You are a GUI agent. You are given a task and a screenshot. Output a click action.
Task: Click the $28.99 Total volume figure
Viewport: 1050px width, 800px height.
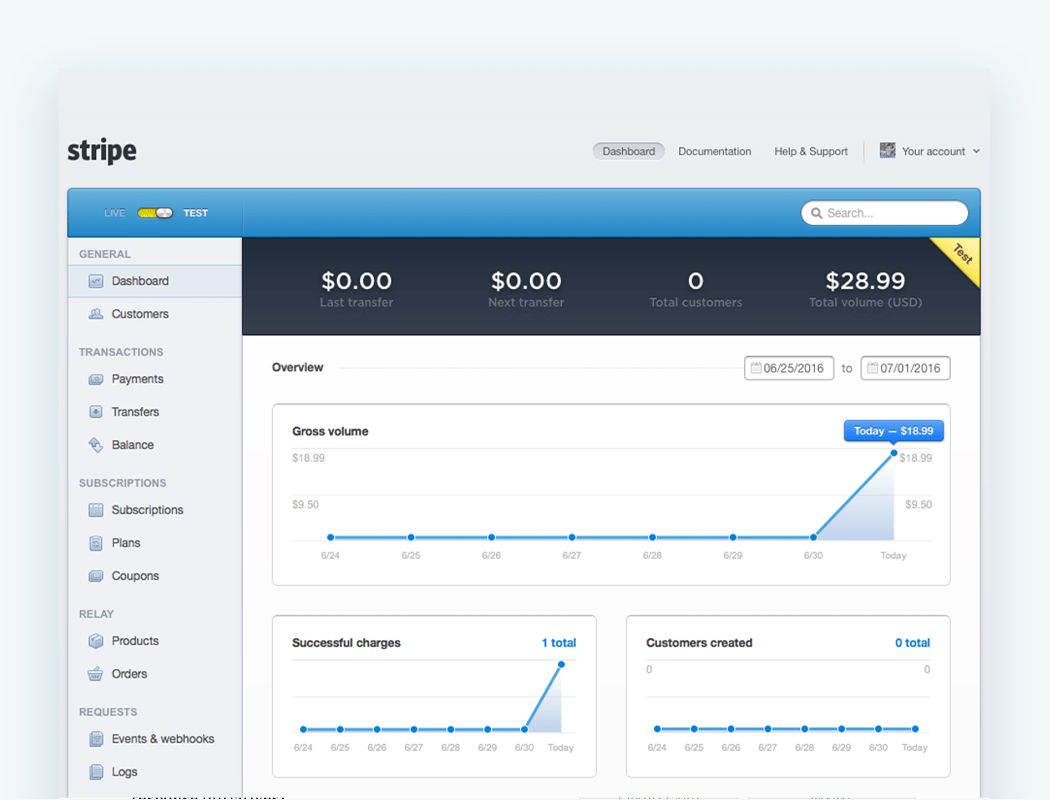point(865,281)
